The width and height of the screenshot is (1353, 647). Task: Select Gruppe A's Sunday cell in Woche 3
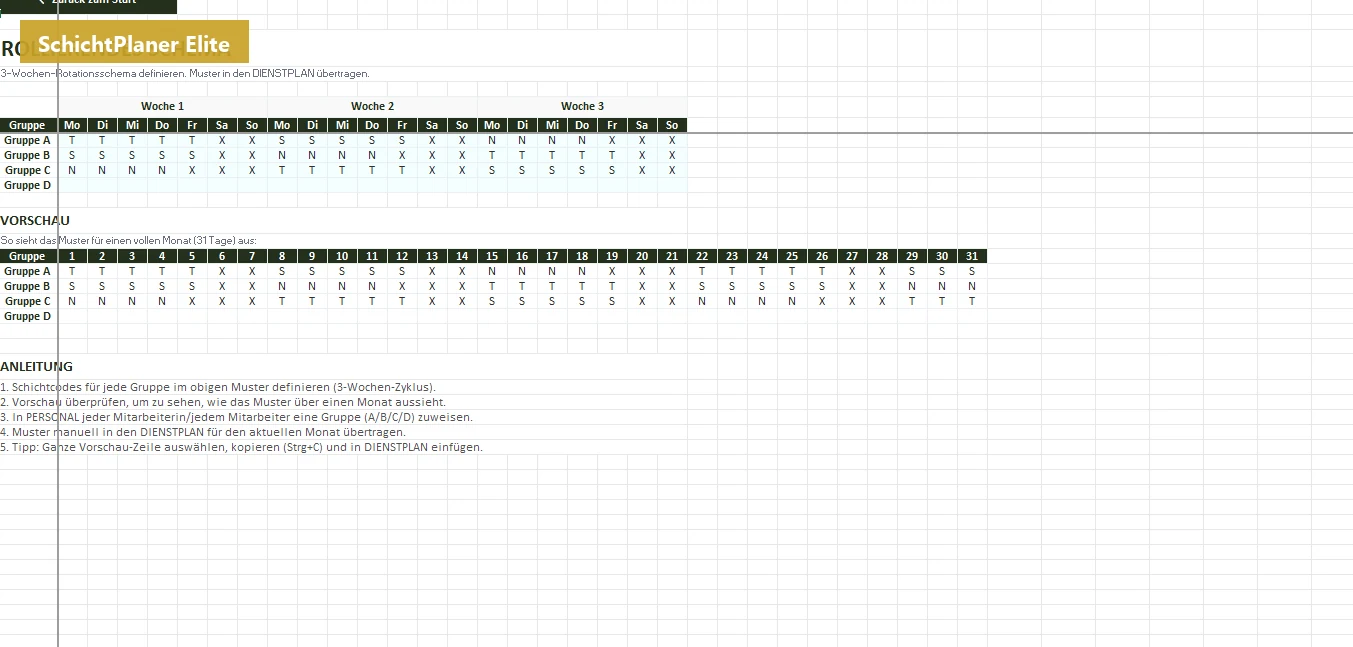(x=672, y=140)
